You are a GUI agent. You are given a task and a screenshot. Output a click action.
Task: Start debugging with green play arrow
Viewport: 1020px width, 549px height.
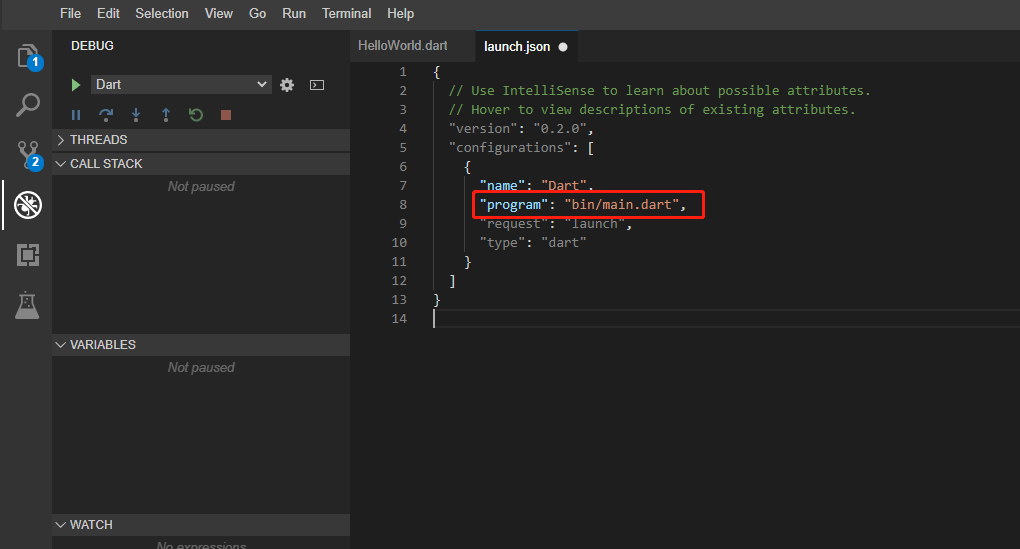click(x=75, y=85)
